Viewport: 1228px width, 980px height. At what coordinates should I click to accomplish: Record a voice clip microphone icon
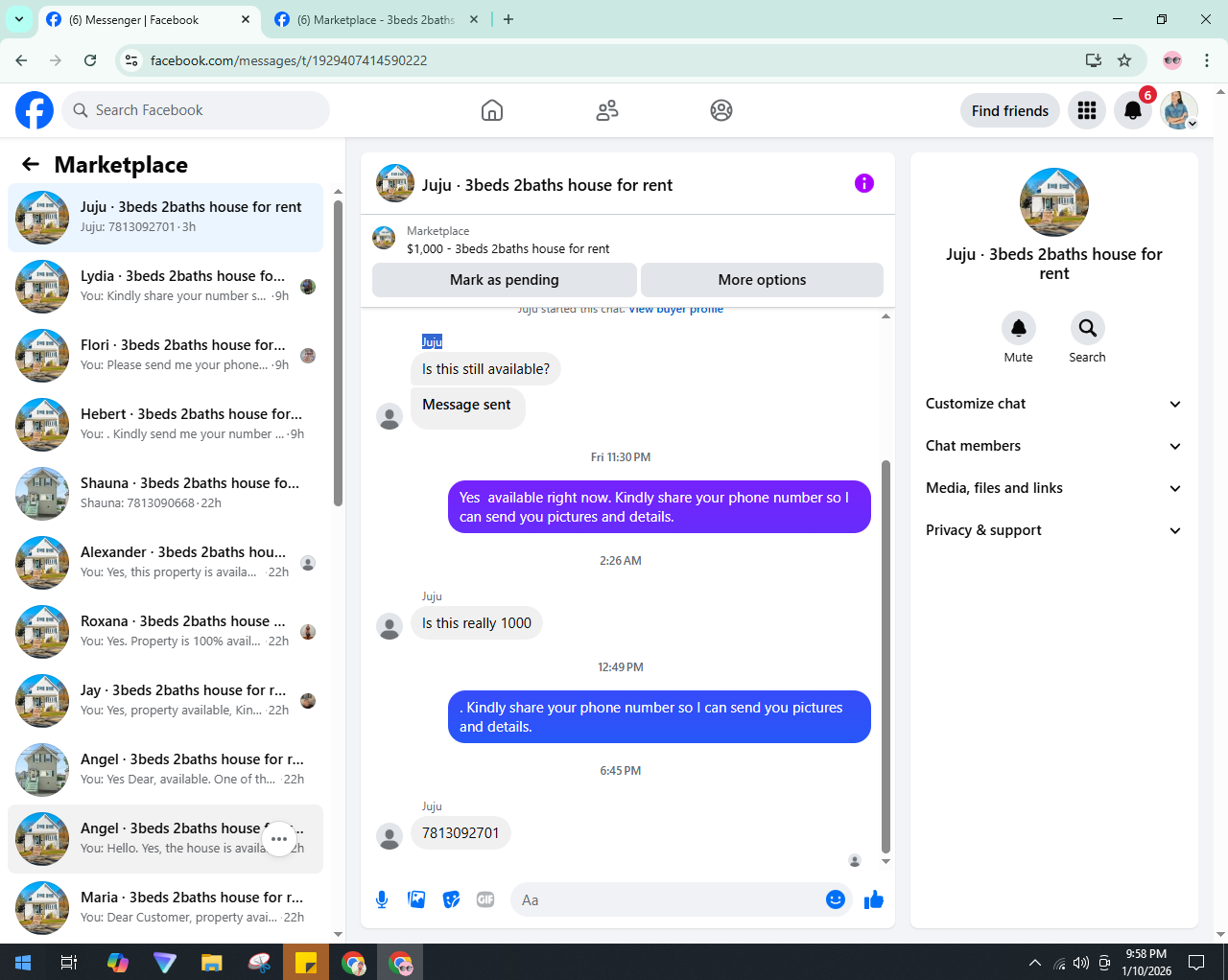point(382,899)
